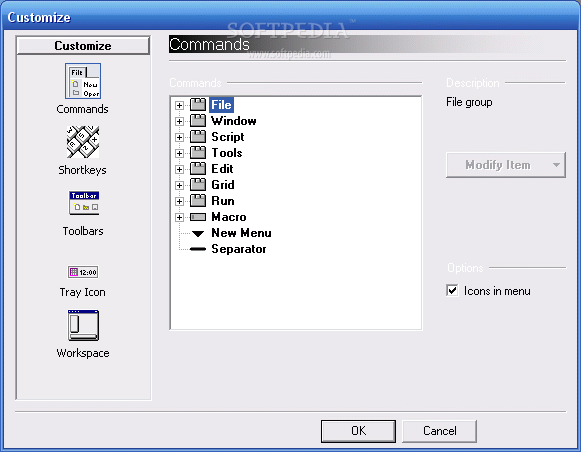Open the Tray Icon clock icon
581x452 pixels.
[x=83, y=272]
